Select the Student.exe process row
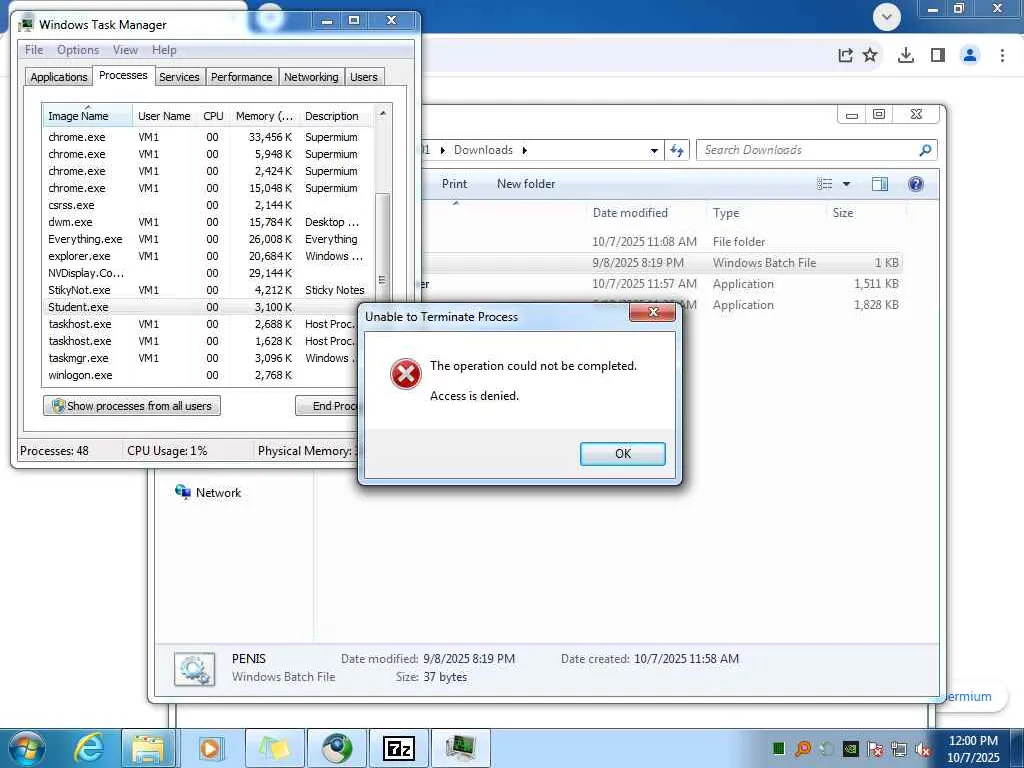 click(x=208, y=307)
